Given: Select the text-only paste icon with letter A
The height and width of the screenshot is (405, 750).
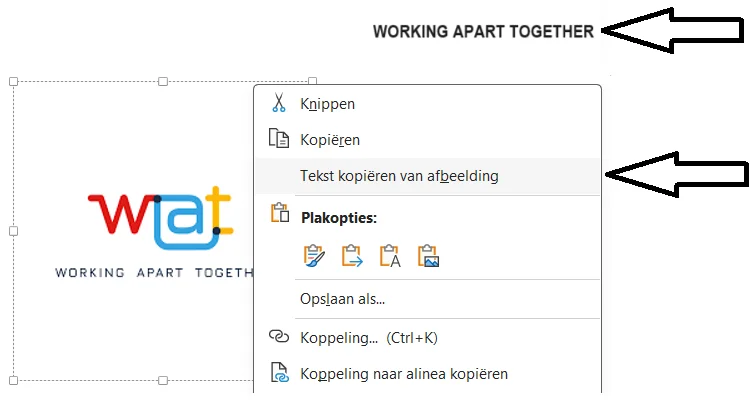Looking at the screenshot, I should click(391, 256).
